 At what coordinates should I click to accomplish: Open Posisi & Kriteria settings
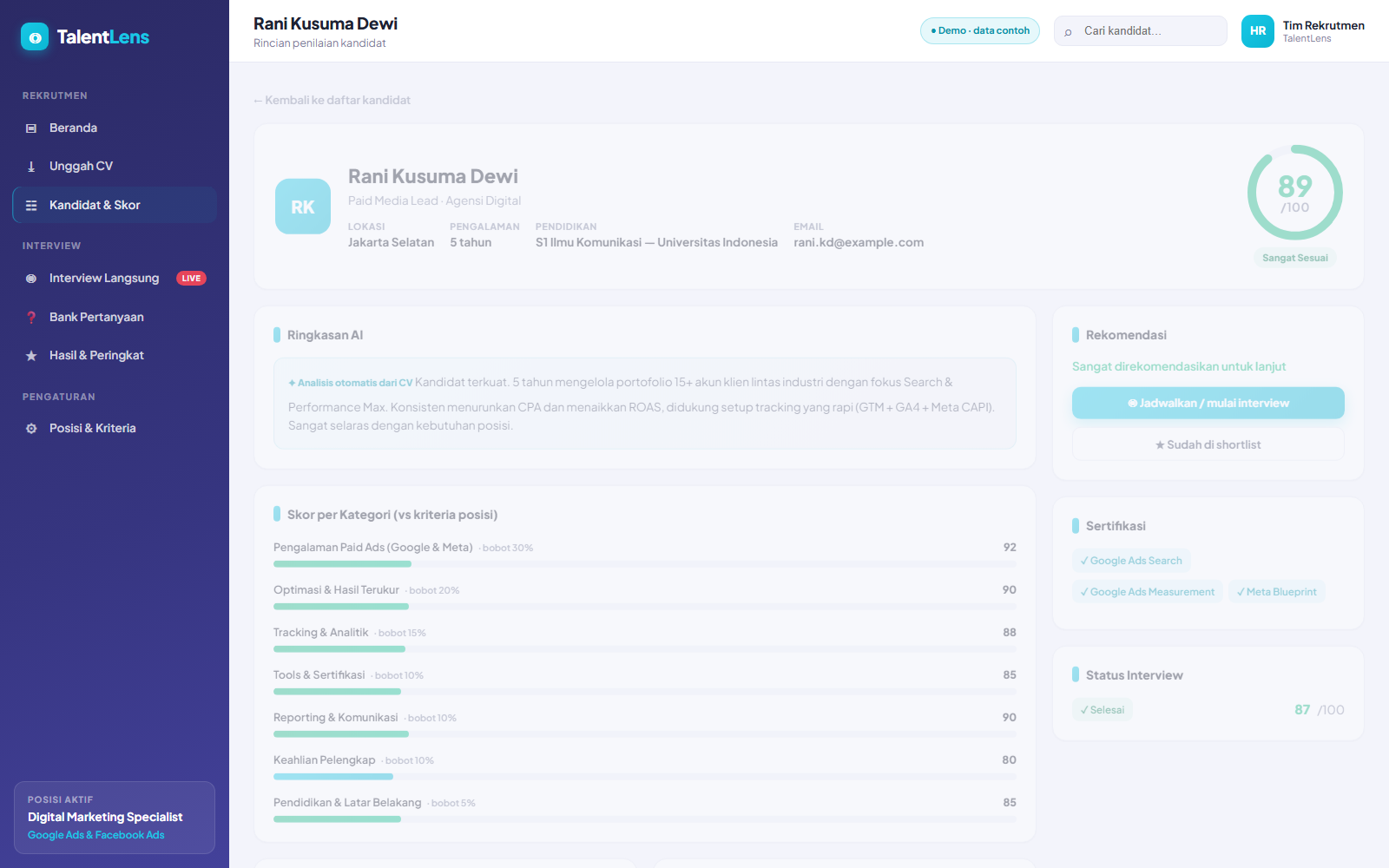115,428
